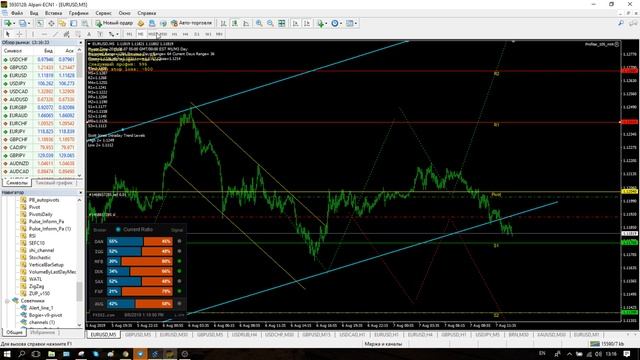The width and height of the screenshot is (640, 360).
Task: Select the text label tool
Action: click(100, 34)
